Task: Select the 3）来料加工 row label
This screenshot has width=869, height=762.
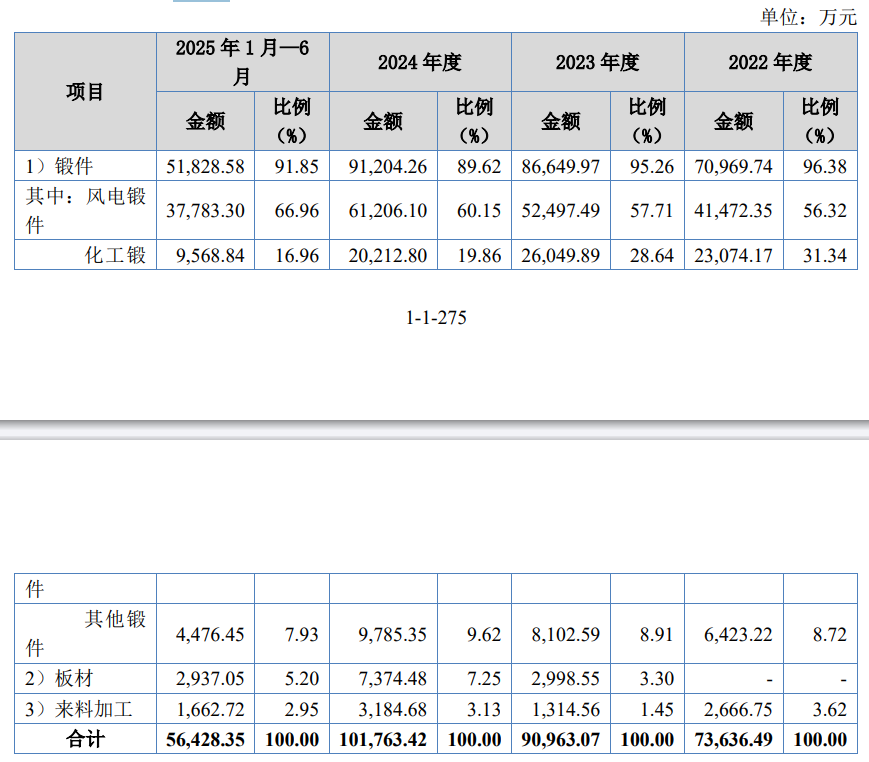Action: (78, 710)
